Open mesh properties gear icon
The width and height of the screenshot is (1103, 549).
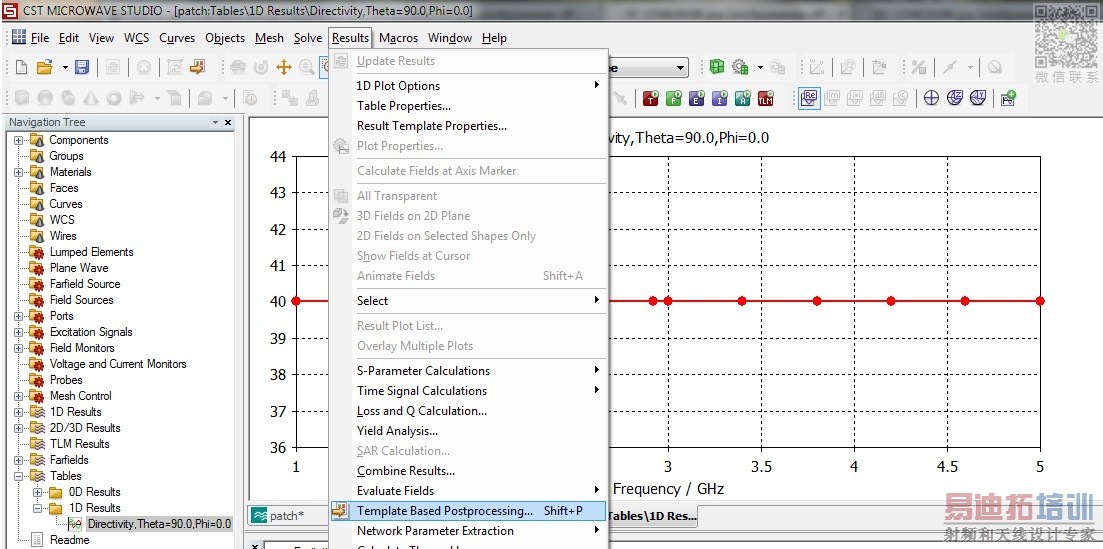pos(740,68)
